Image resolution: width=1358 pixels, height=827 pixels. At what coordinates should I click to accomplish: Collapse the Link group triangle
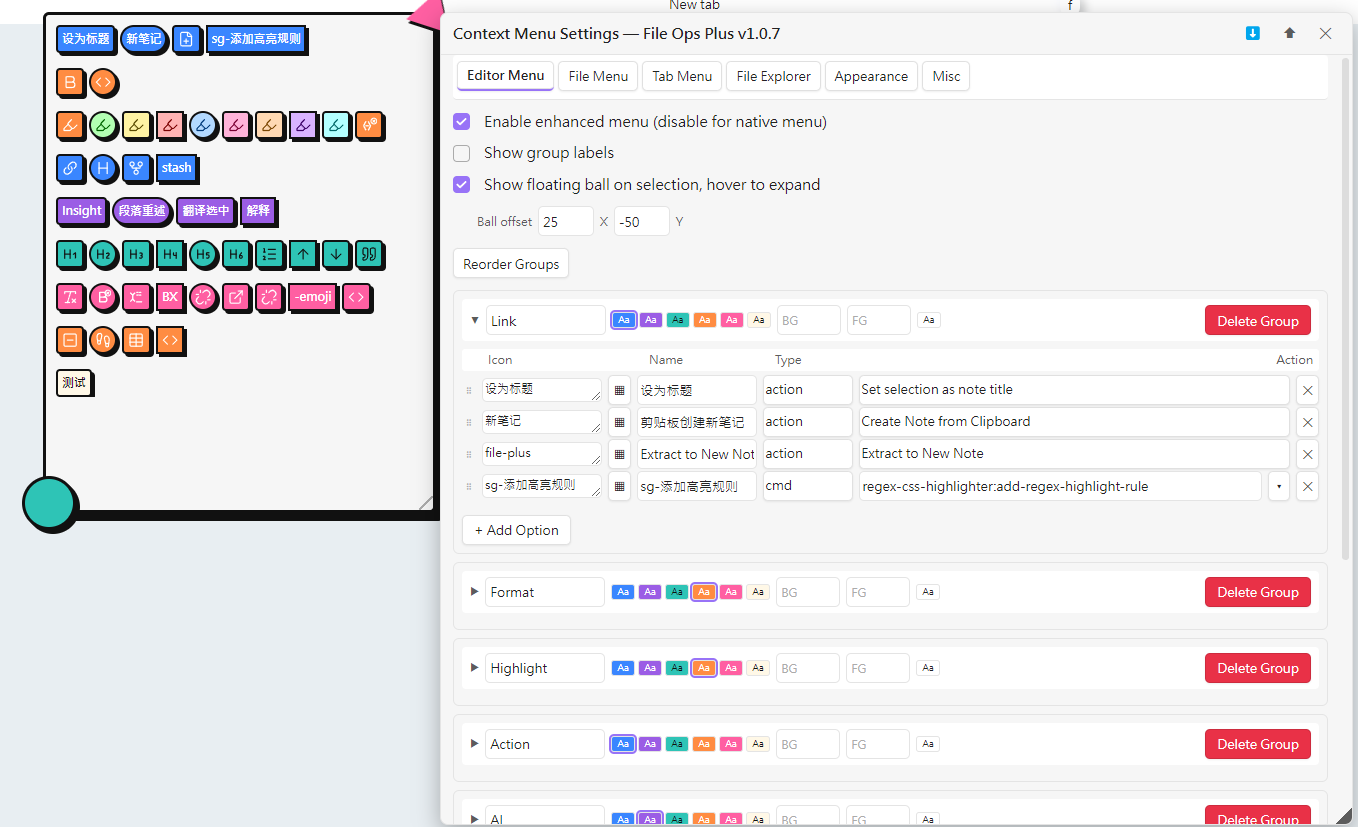[x=475, y=321]
